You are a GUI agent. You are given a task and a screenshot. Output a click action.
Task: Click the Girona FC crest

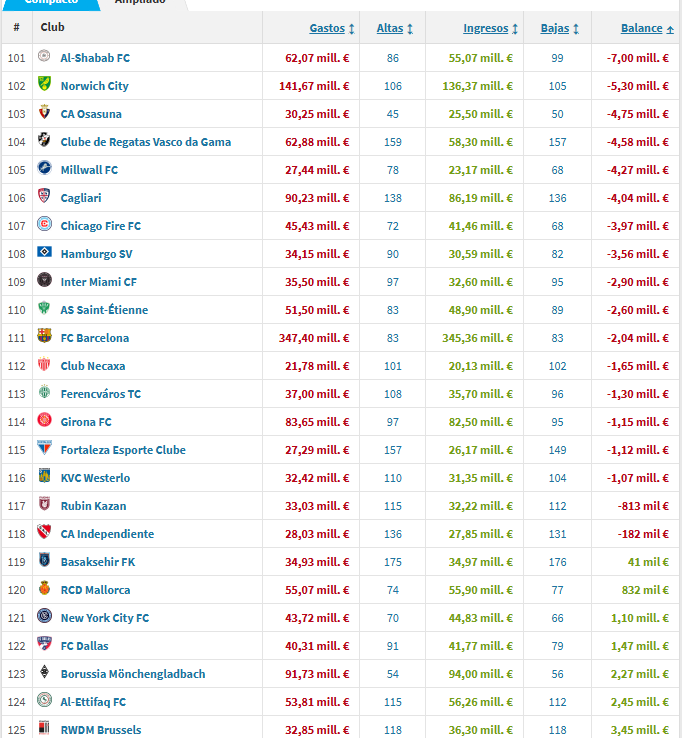pos(44,420)
